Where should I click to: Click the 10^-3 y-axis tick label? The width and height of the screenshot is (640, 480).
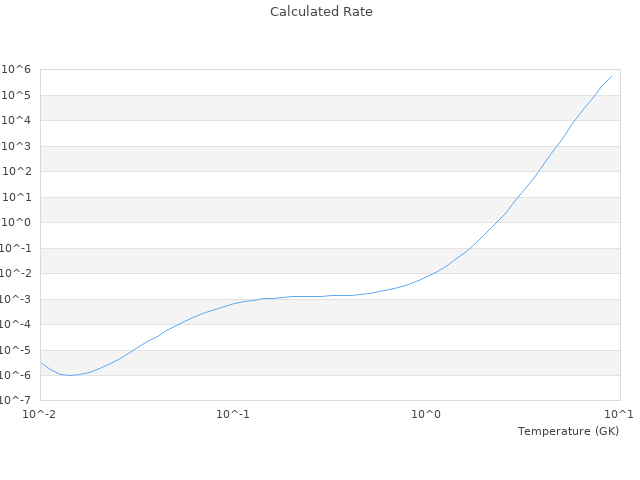[16, 299]
